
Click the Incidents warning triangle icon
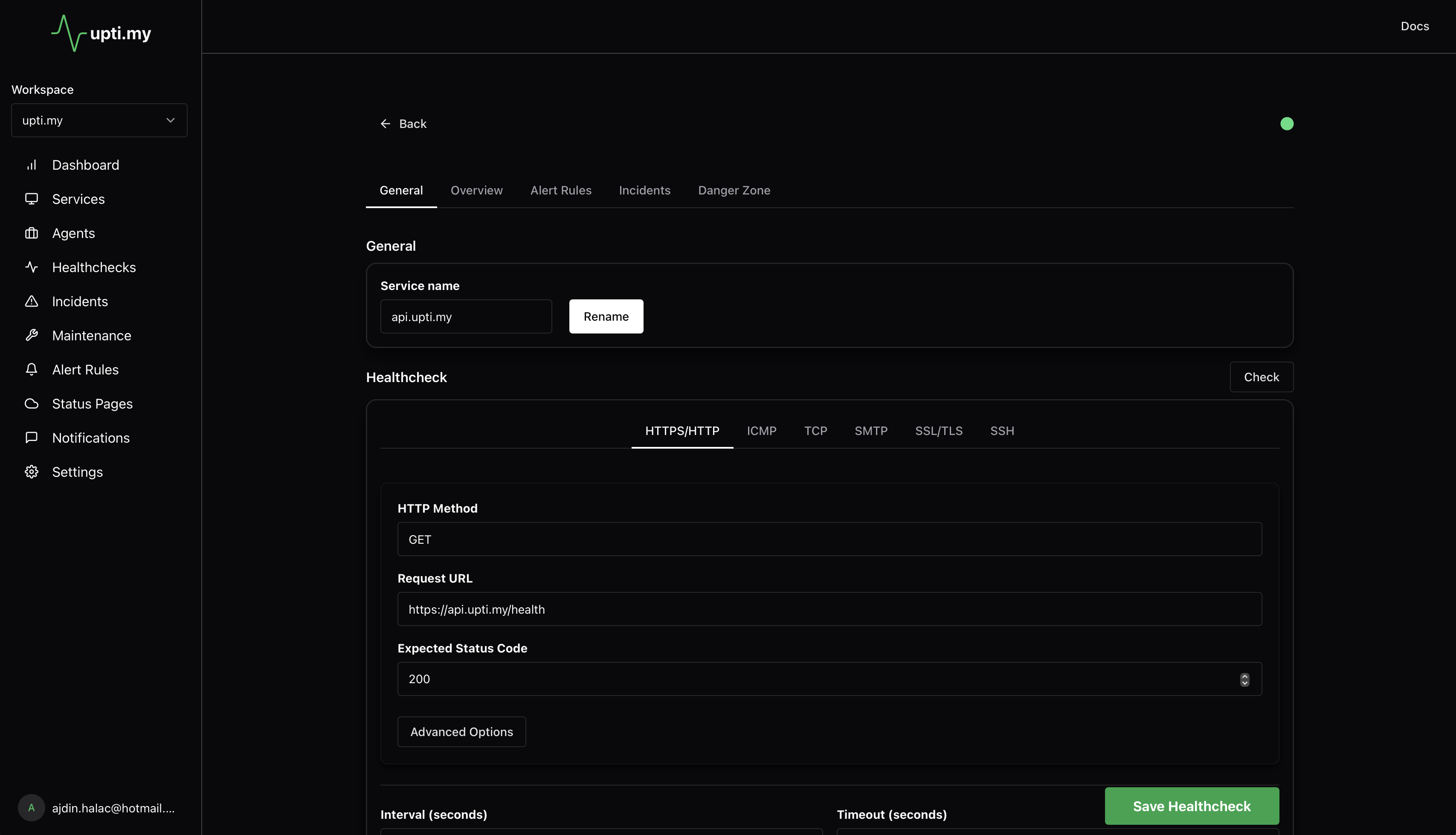(x=32, y=302)
